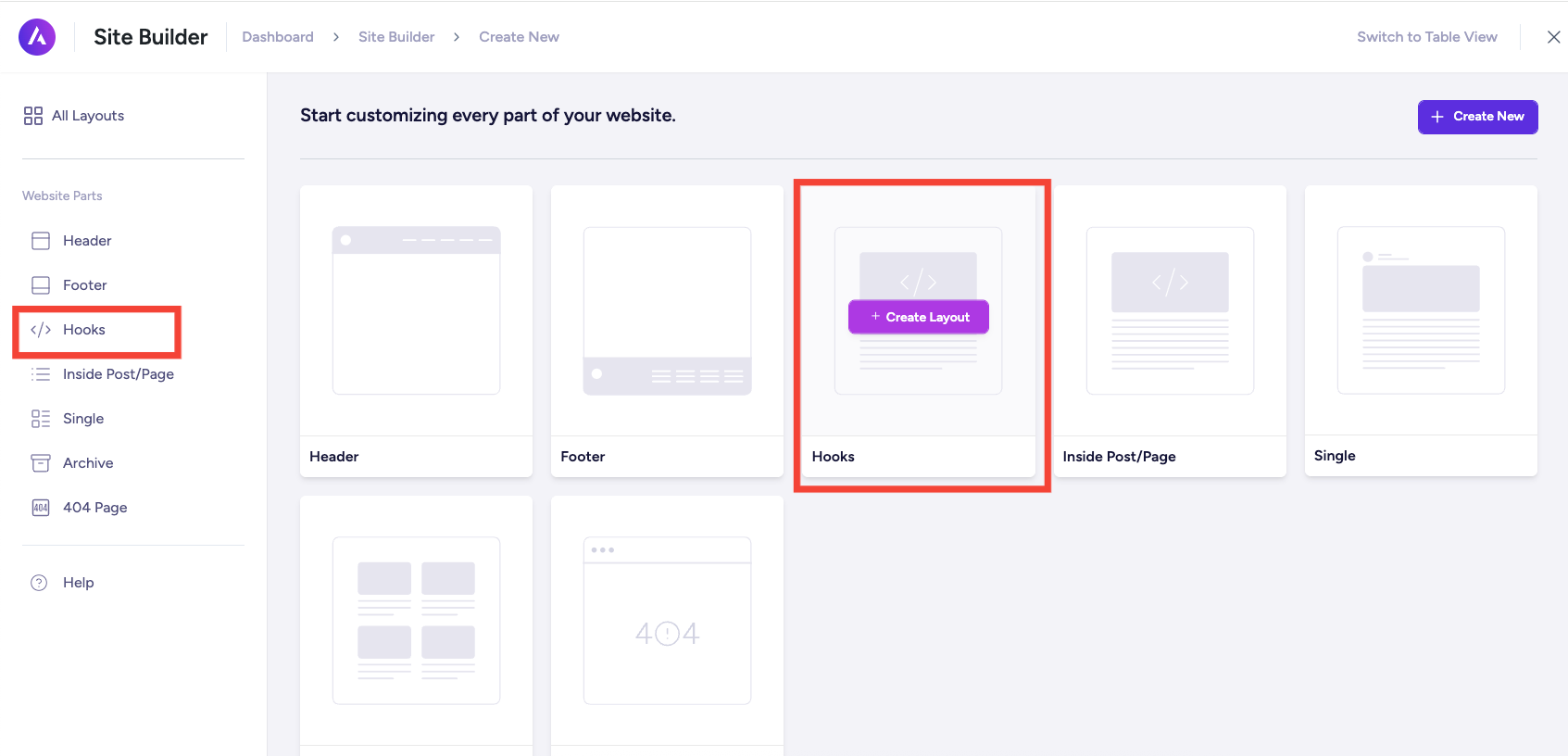The image size is (1568, 756).
Task: Select the Footer icon in sidebar
Action: 41,285
